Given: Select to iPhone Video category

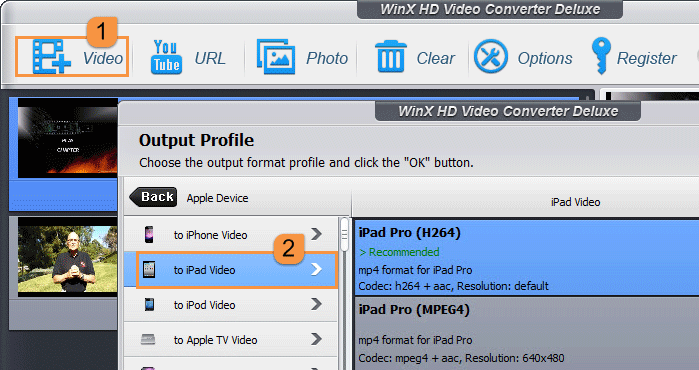Looking at the screenshot, I should tap(230, 234).
